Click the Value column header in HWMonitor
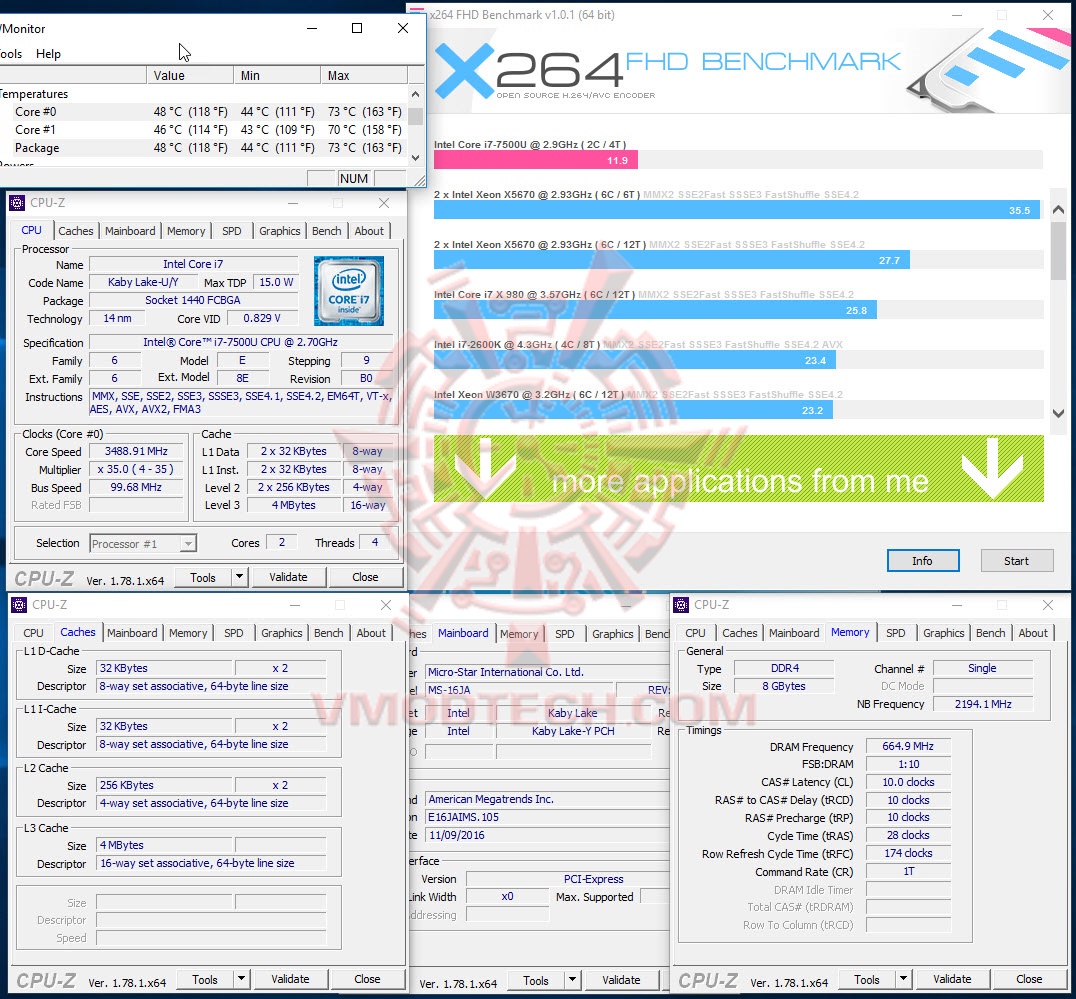1076x999 pixels. point(190,75)
